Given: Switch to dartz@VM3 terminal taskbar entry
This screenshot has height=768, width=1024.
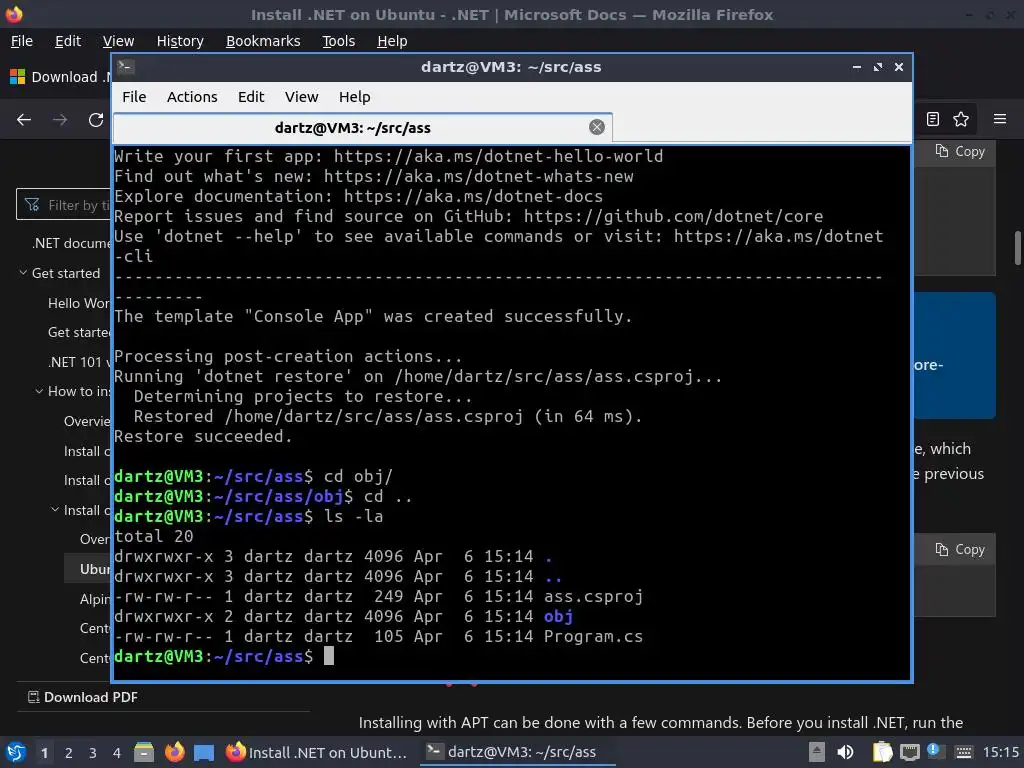Looking at the screenshot, I should 516,752.
